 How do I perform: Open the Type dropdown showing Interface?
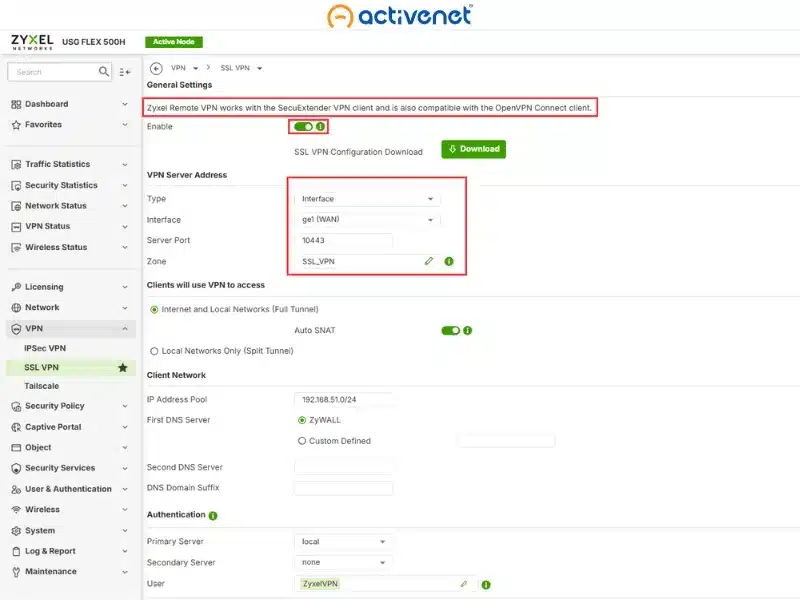[x=367, y=199]
